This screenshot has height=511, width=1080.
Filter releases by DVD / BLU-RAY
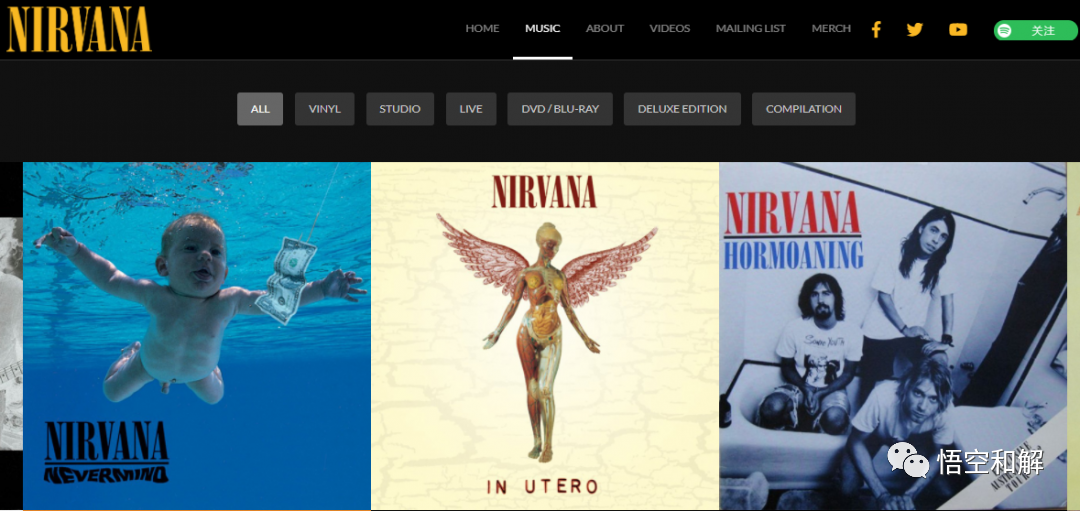point(560,109)
